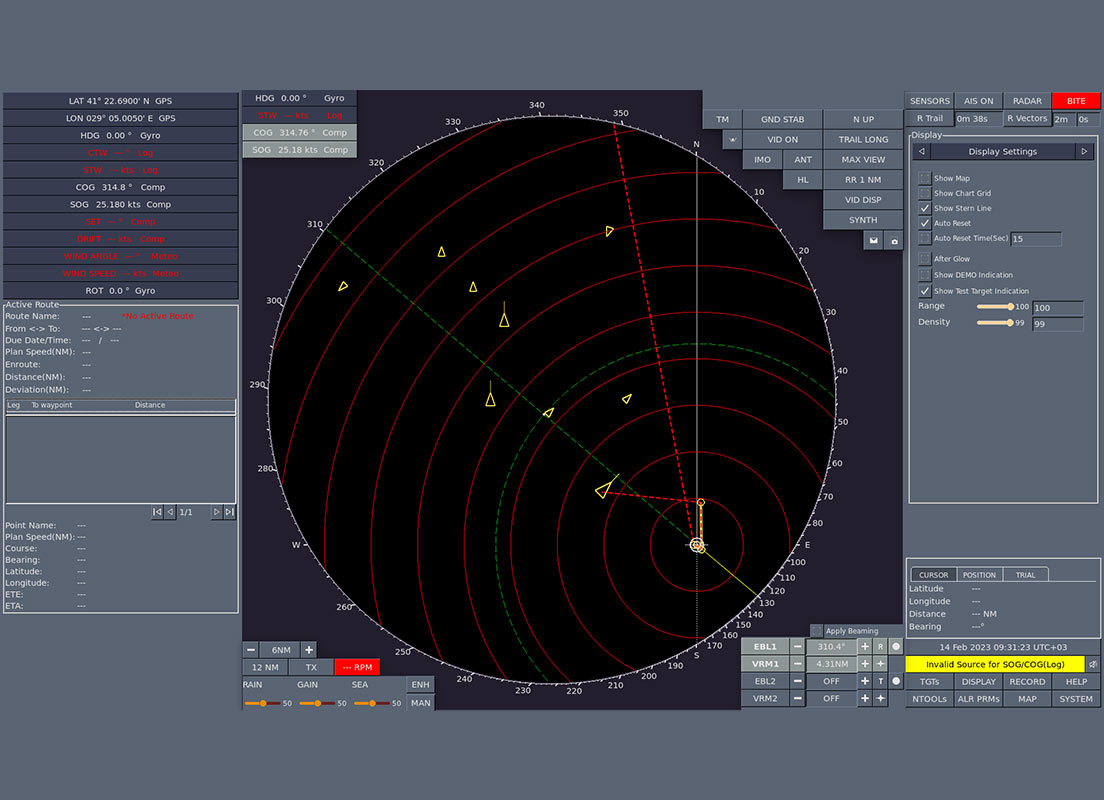Image resolution: width=1104 pixels, height=800 pixels.
Task: Click the camera screenshot icon
Action: click(x=894, y=240)
